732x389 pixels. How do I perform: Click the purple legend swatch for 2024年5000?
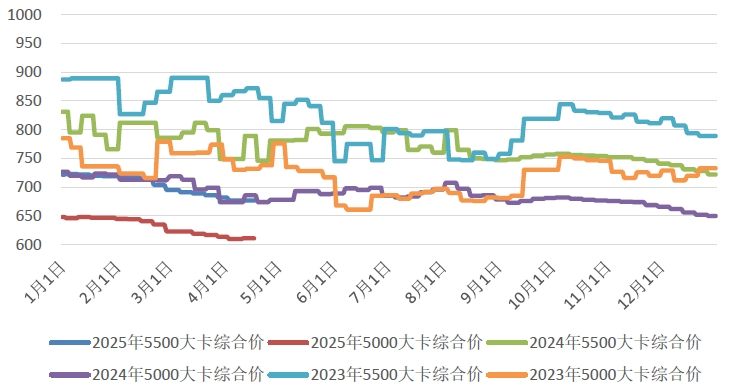[70, 375]
